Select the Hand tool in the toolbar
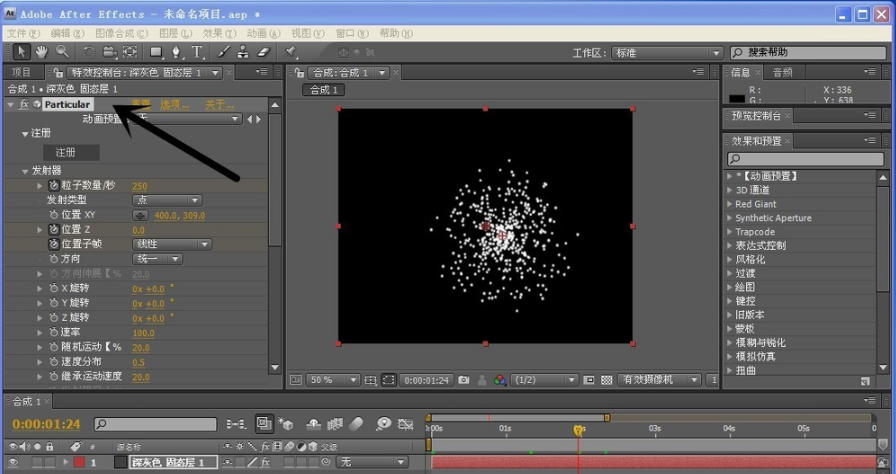Screen dimensions: 896x474 click(x=42, y=52)
